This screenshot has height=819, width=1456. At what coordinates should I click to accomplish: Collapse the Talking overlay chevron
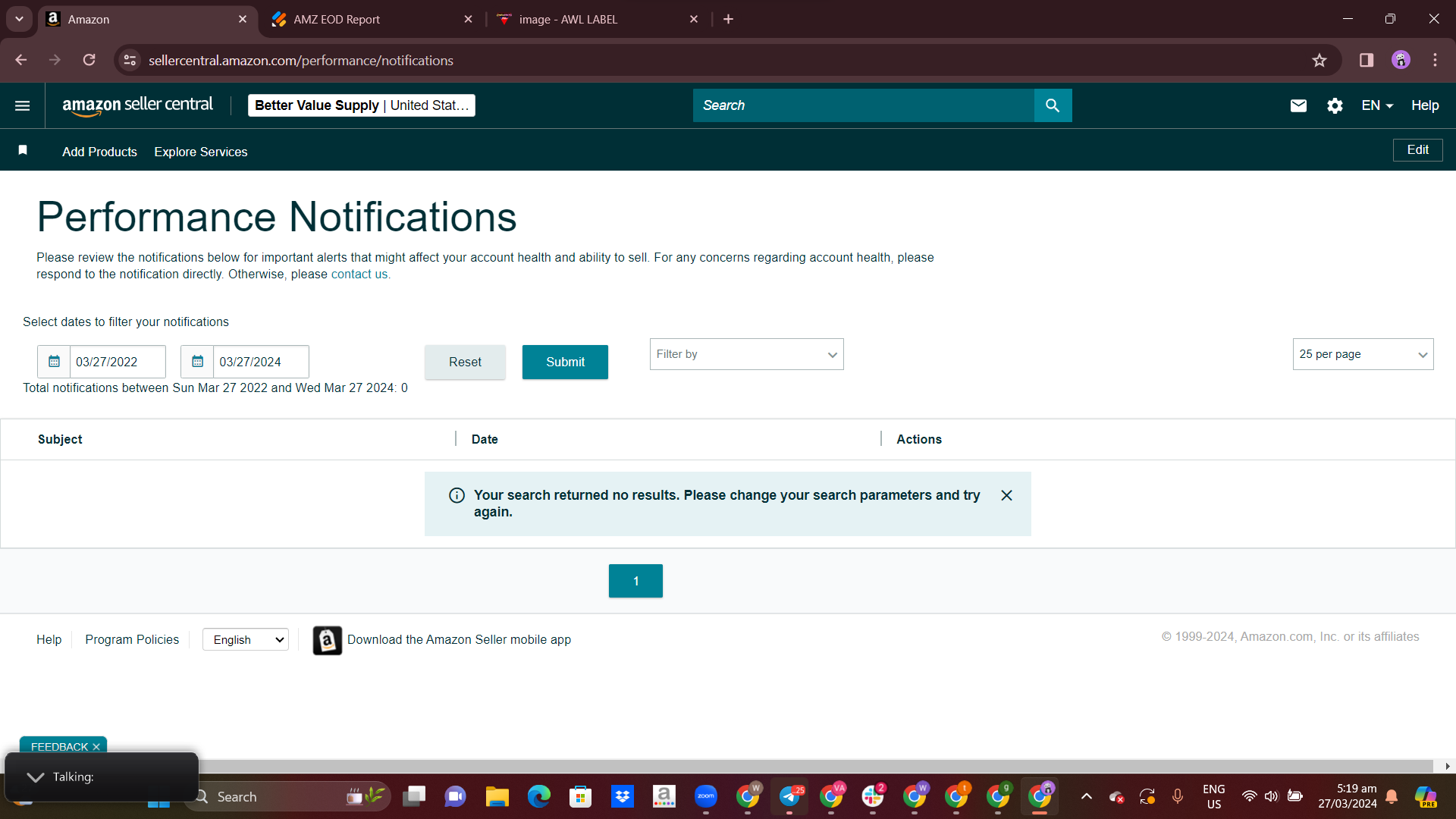pos(35,777)
